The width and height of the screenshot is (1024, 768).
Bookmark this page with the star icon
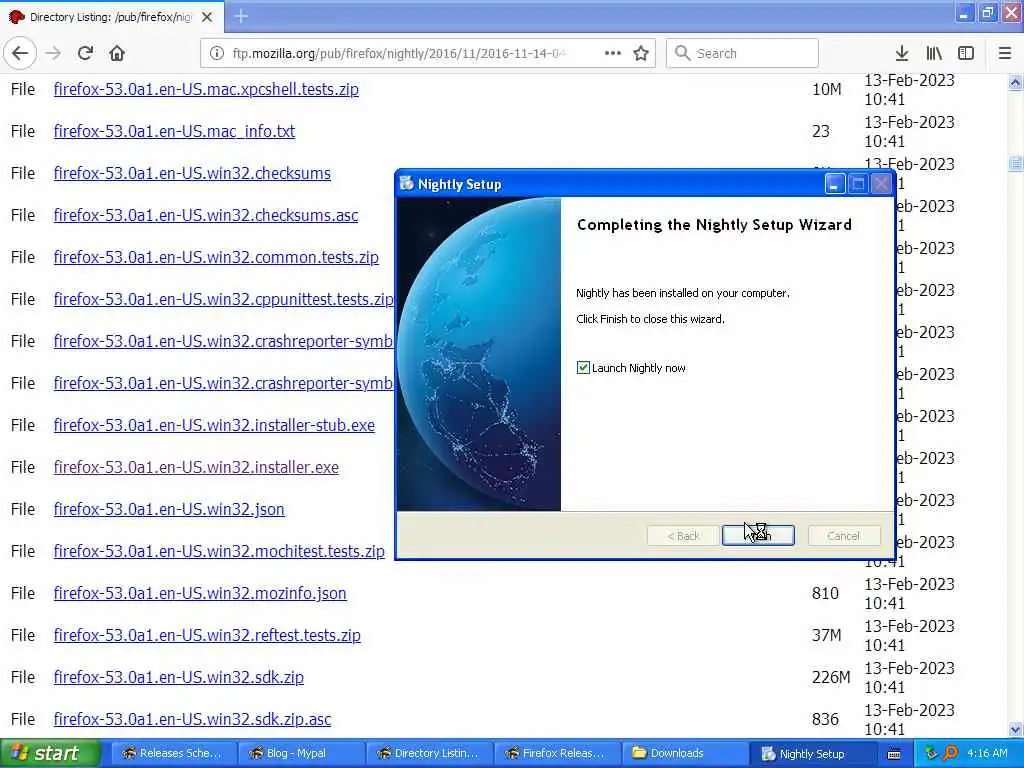pyautogui.click(x=641, y=53)
